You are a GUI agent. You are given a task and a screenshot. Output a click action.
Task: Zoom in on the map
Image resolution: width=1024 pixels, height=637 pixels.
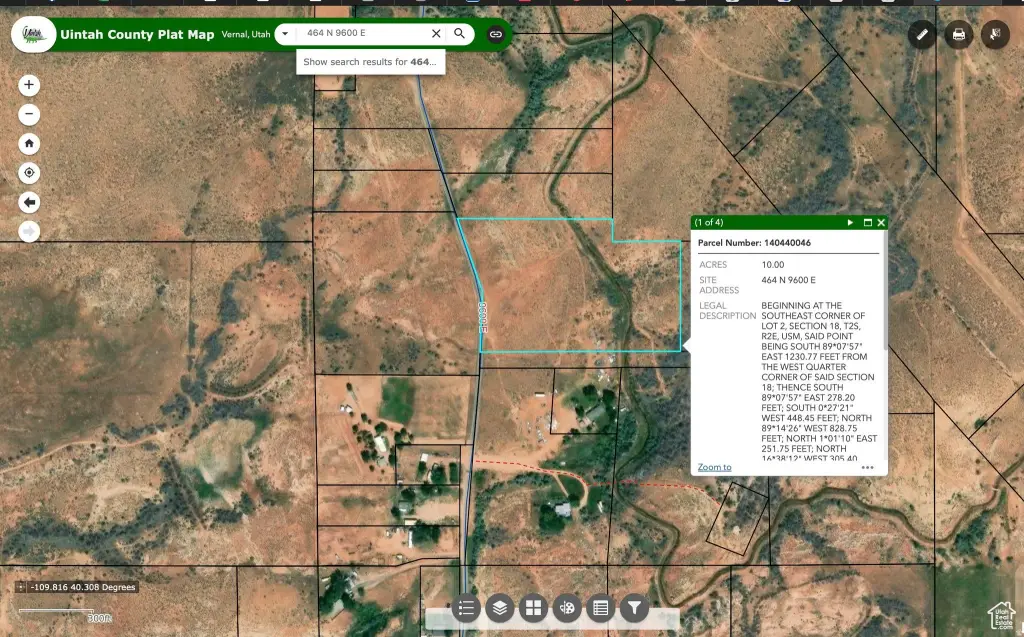click(x=30, y=85)
